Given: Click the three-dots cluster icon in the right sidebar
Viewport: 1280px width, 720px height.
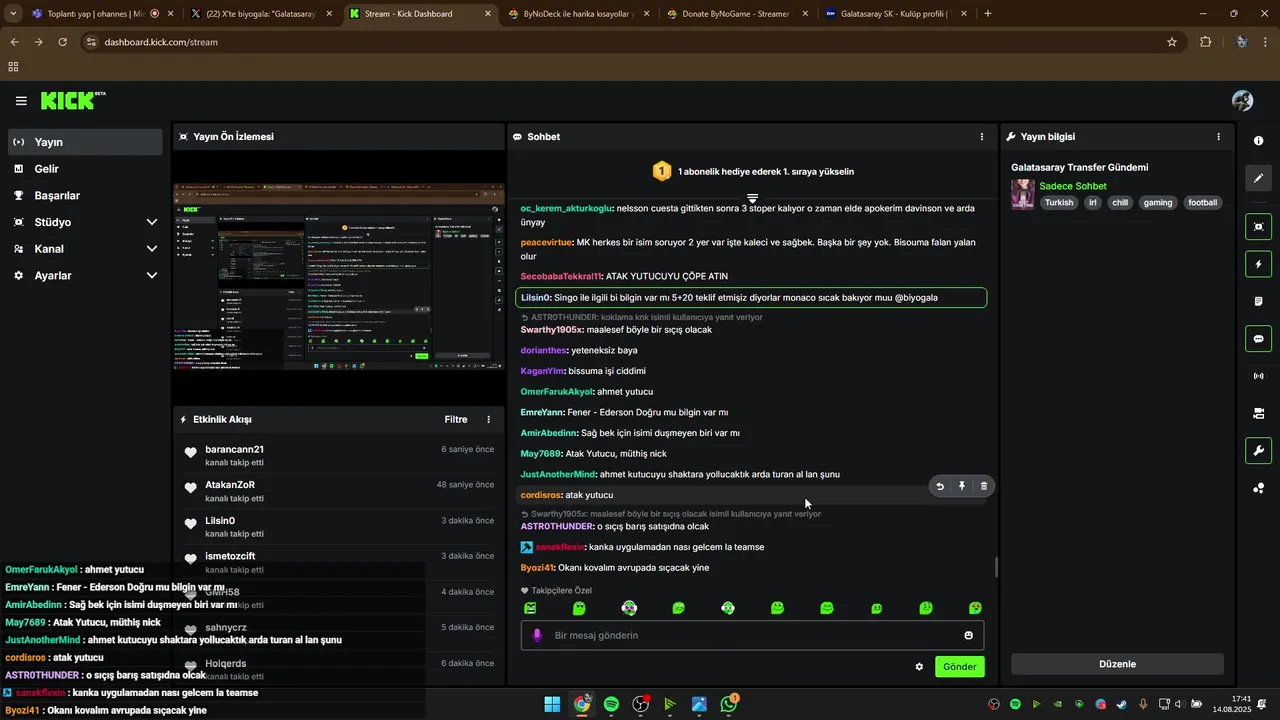Looking at the screenshot, I should pos(1258,488).
